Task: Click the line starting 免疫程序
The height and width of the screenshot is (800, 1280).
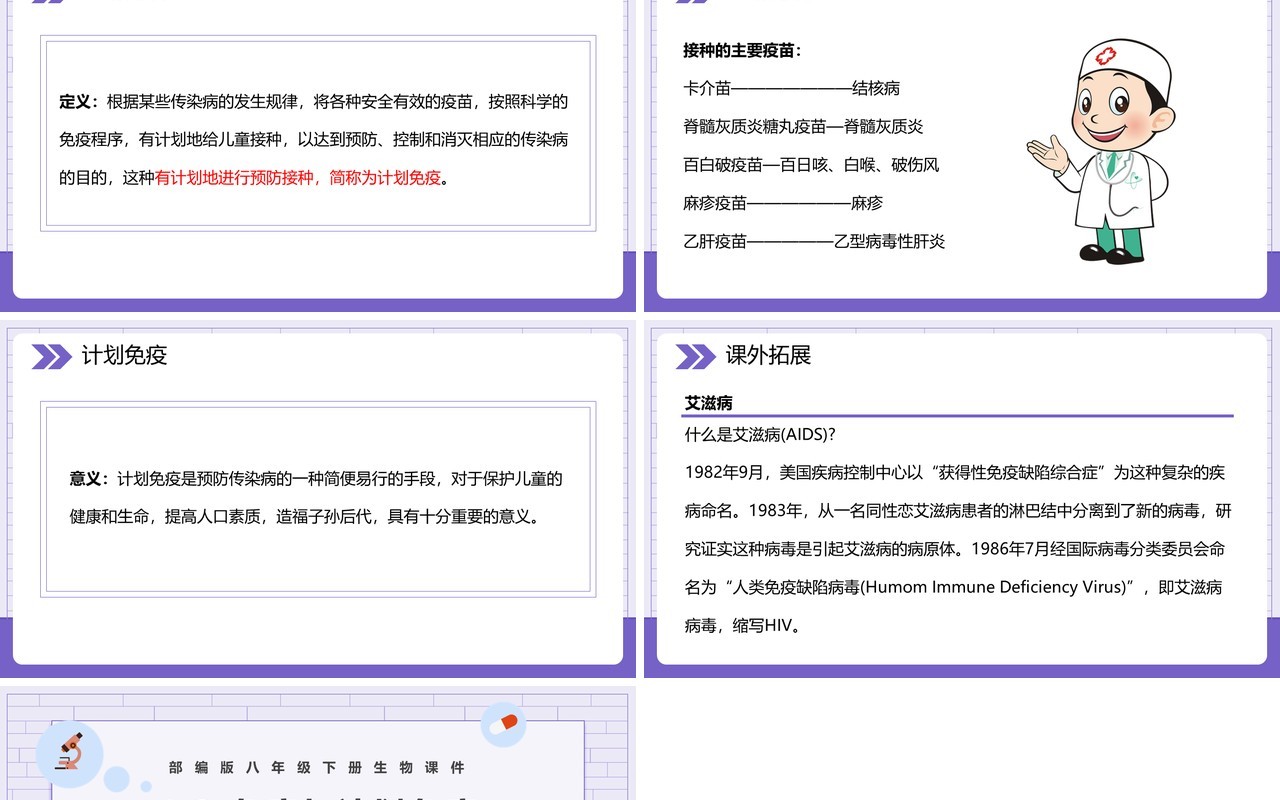Action: click(x=314, y=140)
